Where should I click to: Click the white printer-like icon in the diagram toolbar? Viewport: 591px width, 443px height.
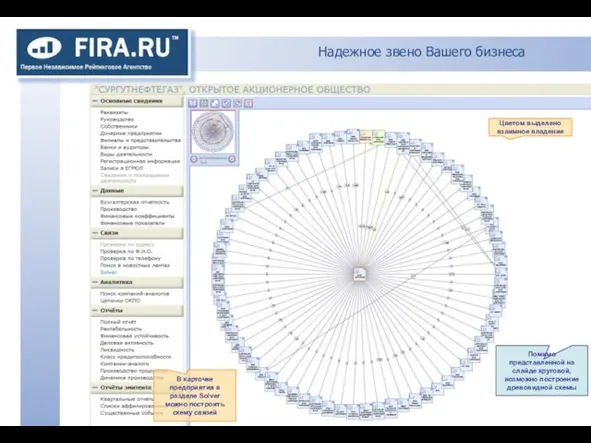pos(215,103)
